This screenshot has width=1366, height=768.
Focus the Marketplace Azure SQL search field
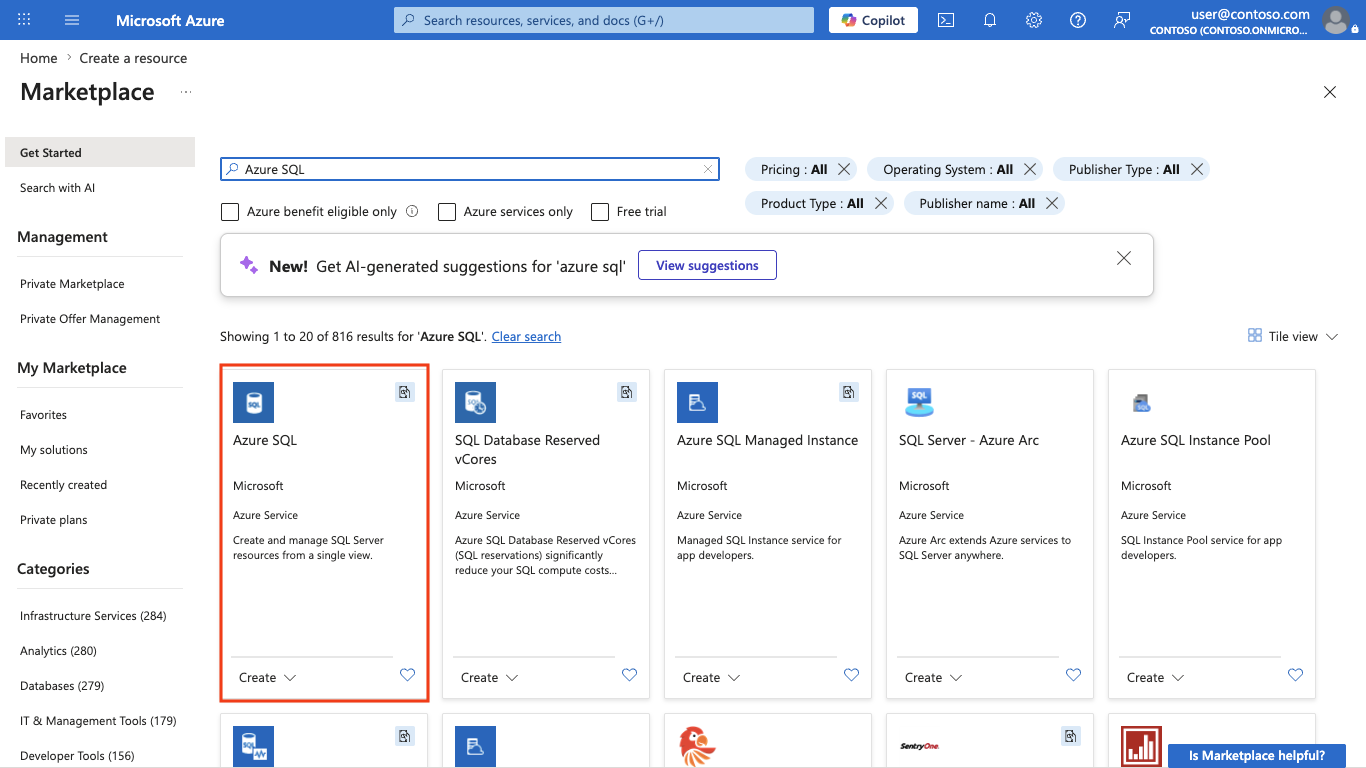click(x=470, y=169)
